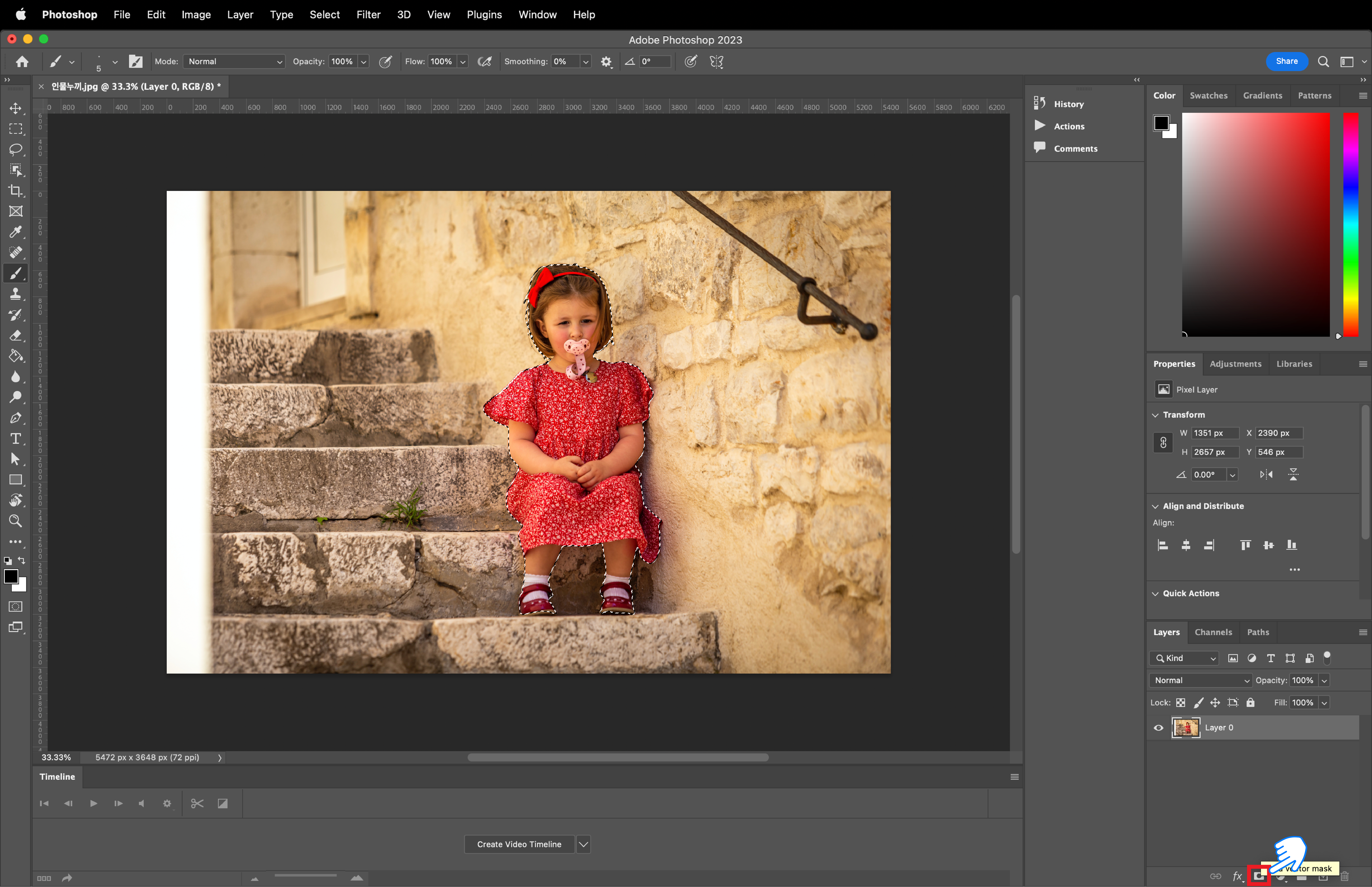Select the Eyedropper tool

point(16,232)
